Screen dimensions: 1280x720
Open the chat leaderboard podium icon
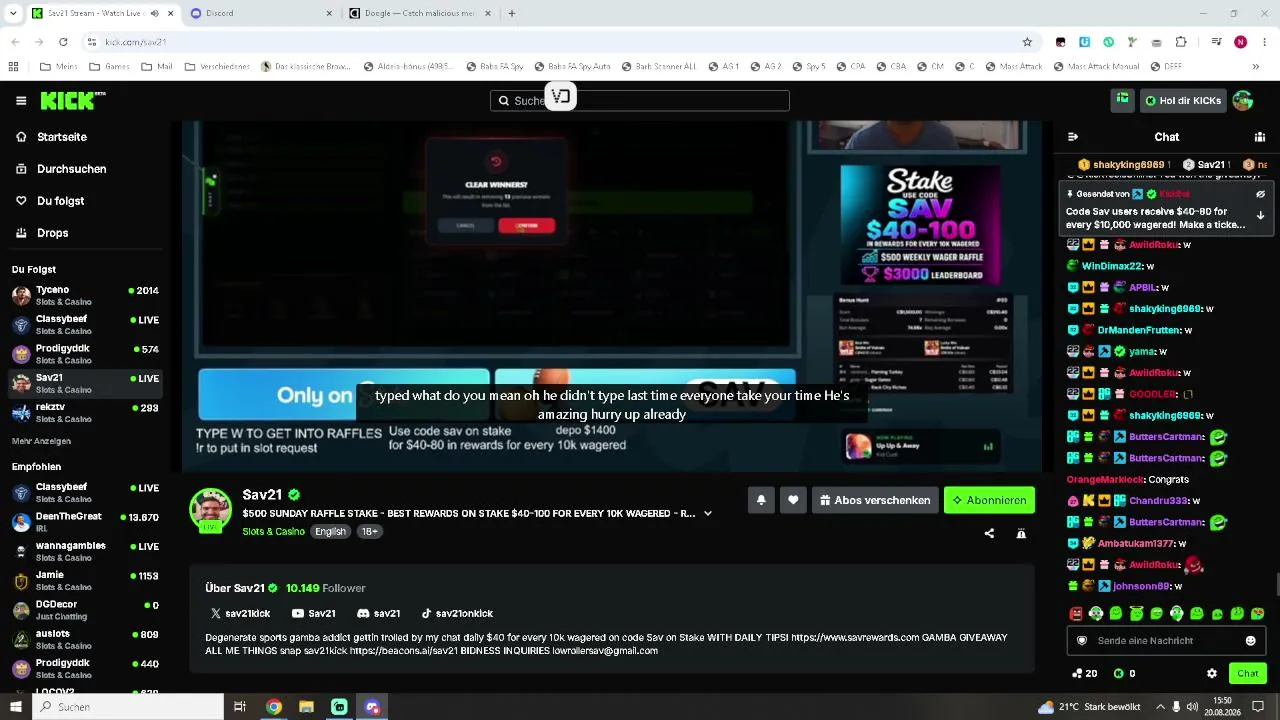pyautogui.click(x=1260, y=137)
